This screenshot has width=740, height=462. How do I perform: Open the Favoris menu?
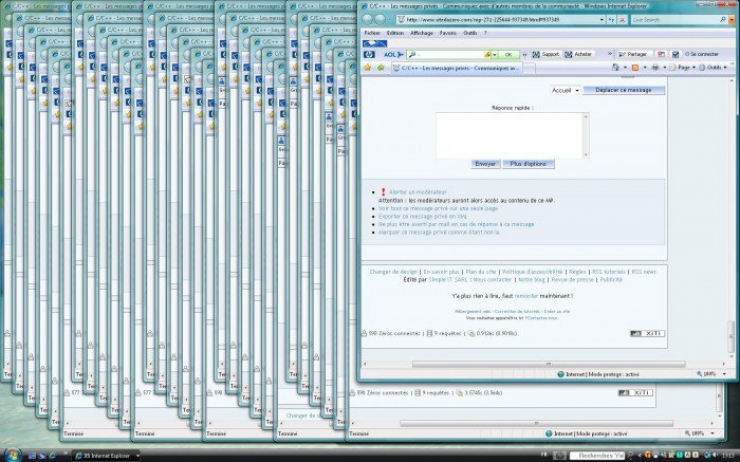coord(447,33)
